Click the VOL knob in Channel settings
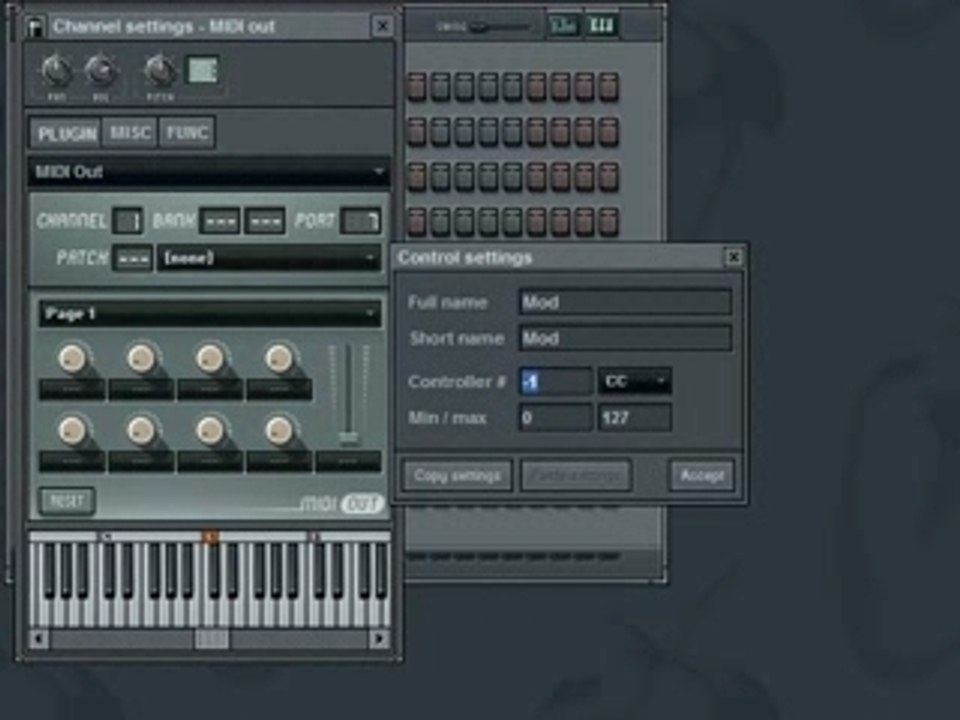 coord(100,71)
